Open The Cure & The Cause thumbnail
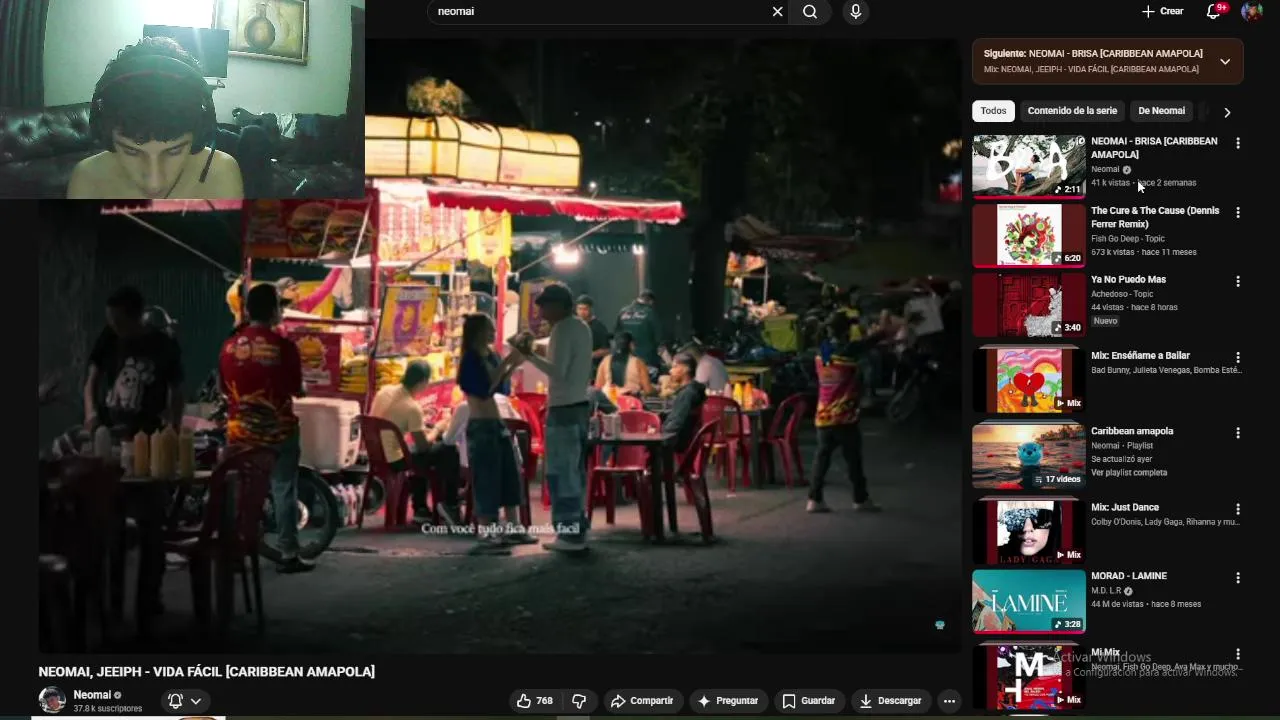1280x720 pixels. [x=1028, y=235]
